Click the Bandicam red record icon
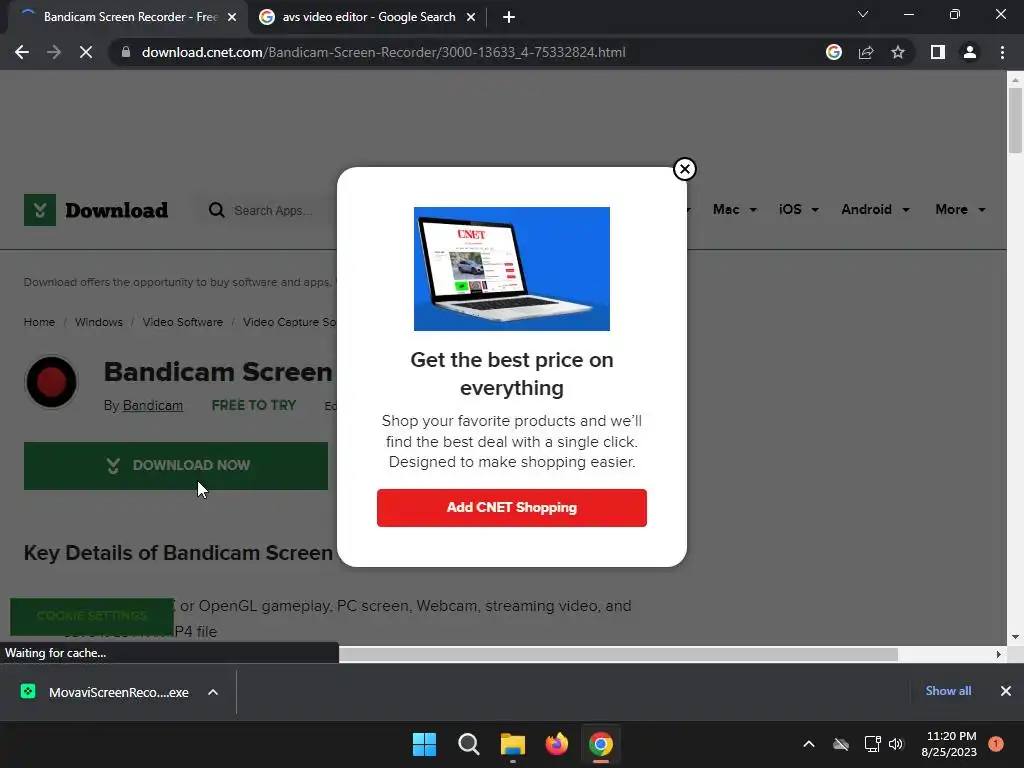1024x768 pixels. tap(51, 382)
